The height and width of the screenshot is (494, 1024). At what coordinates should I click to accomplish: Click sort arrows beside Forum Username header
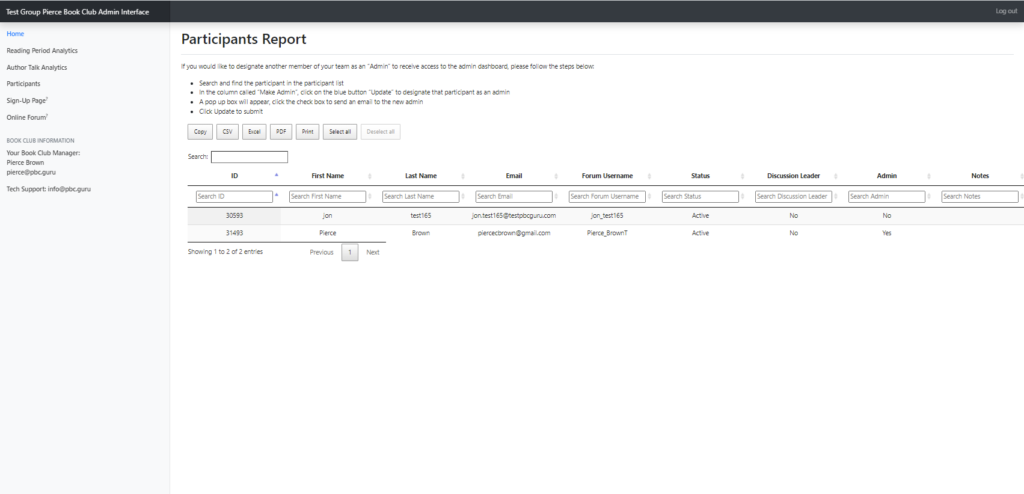tap(650, 176)
